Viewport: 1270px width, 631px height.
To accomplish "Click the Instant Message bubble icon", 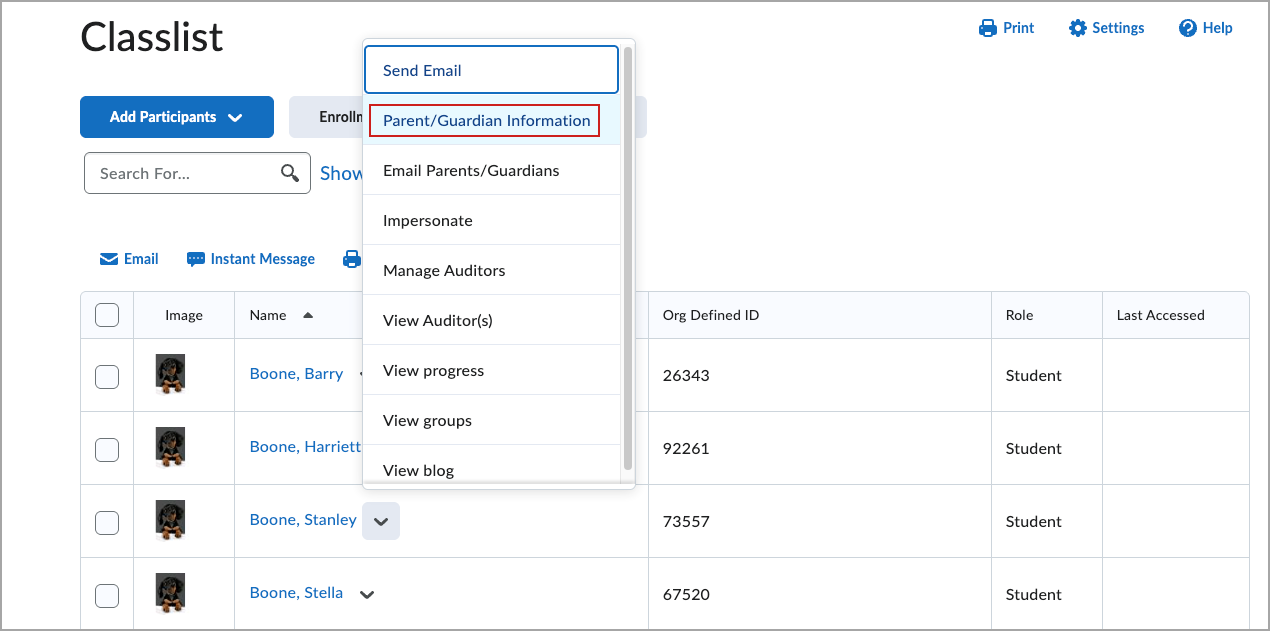I will click(x=196, y=259).
